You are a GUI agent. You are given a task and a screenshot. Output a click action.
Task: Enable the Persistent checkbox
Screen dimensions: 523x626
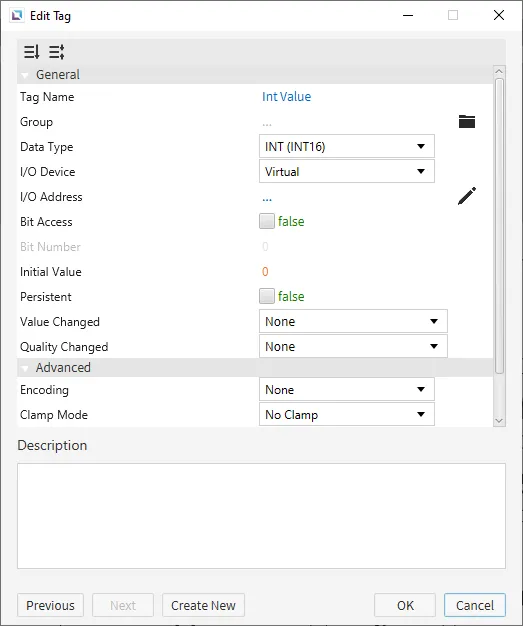(x=267, y=296)
